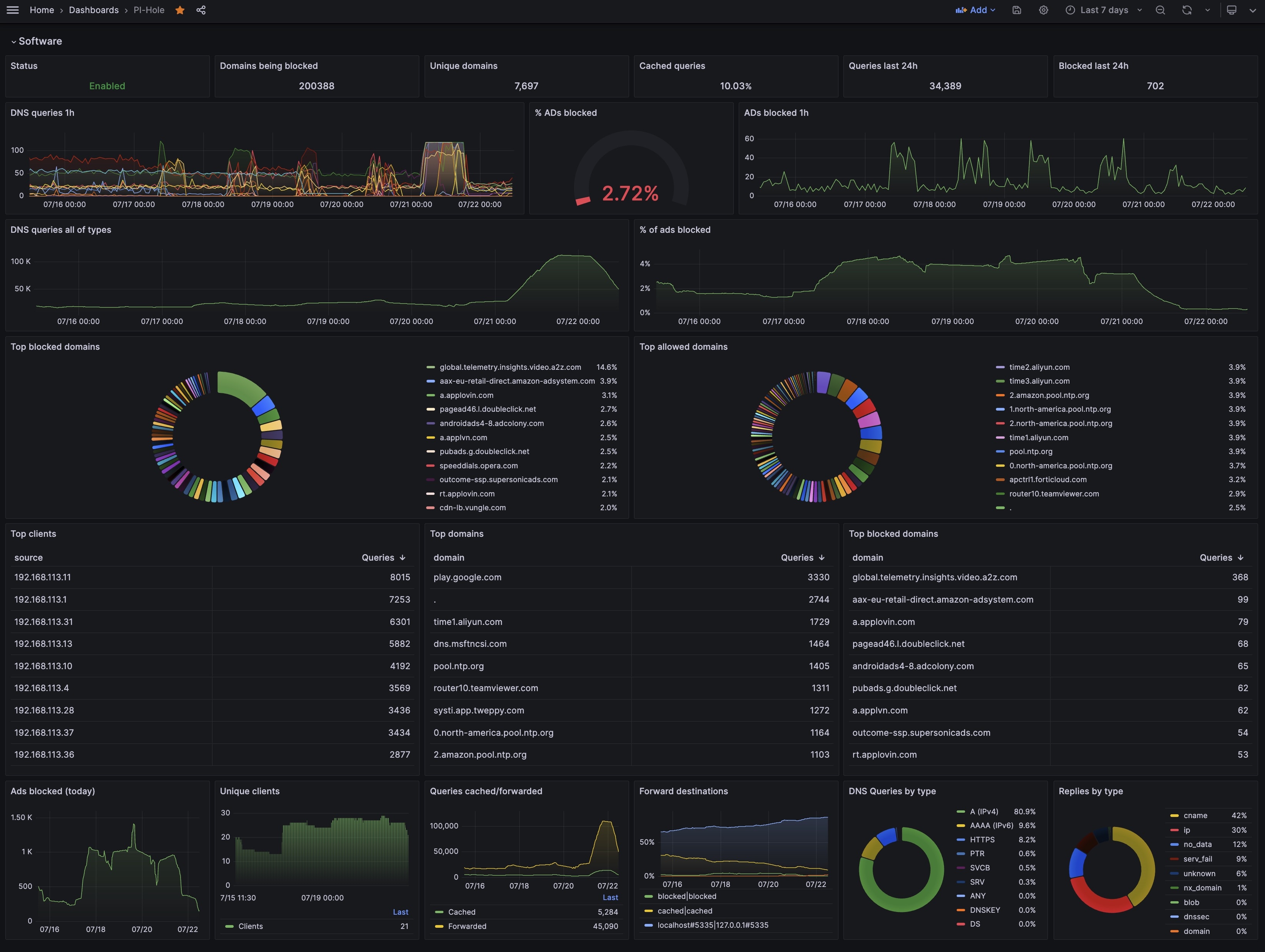Open Dashboards breadcrumb link
Screen dimensions: 1265x952
click(94, 10)
